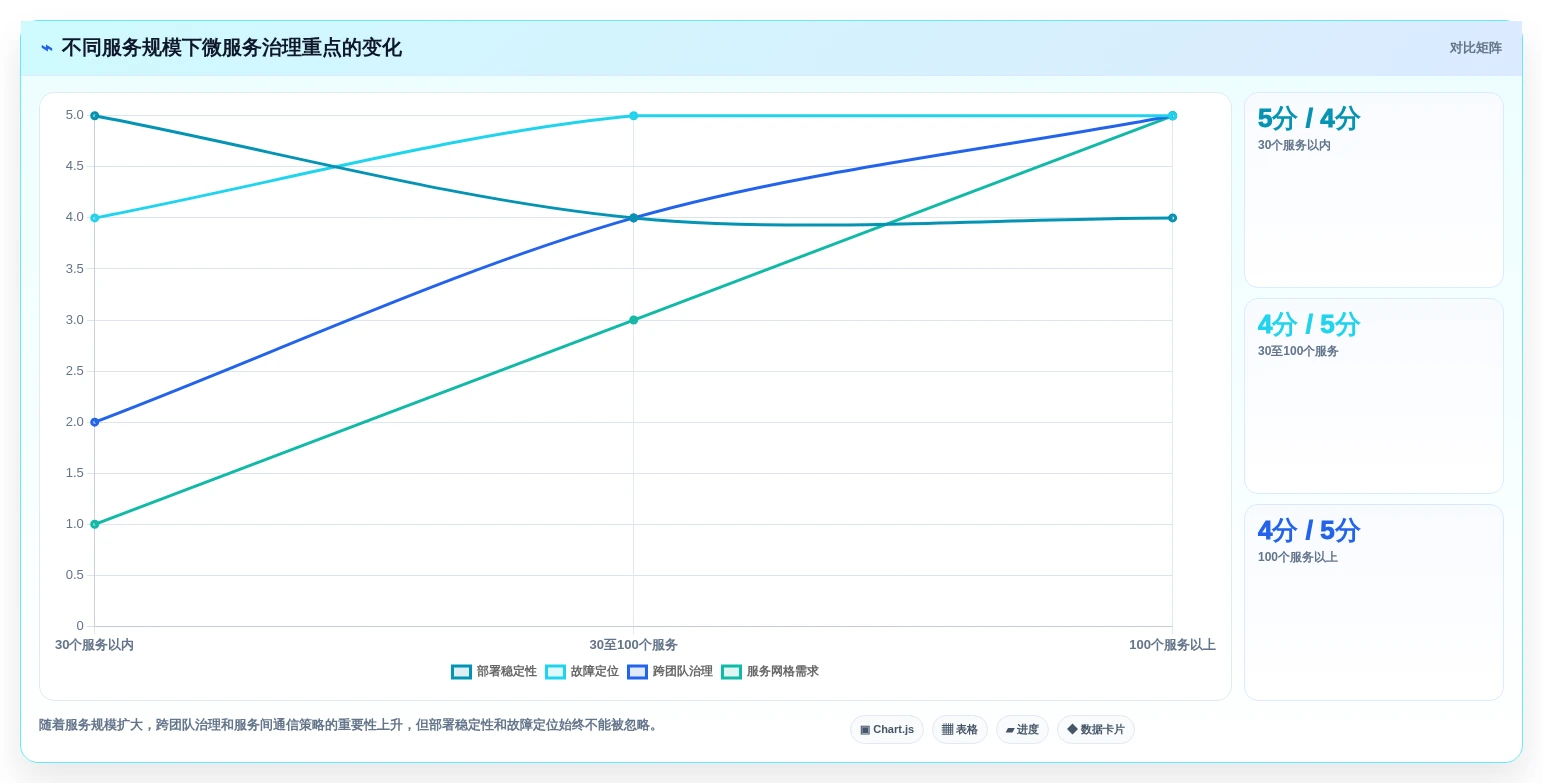This screenshot has width=1543, height=783.
Task: Click 部署稳定性 data point at 5.0 on left
Action: (x=95, y=116)
